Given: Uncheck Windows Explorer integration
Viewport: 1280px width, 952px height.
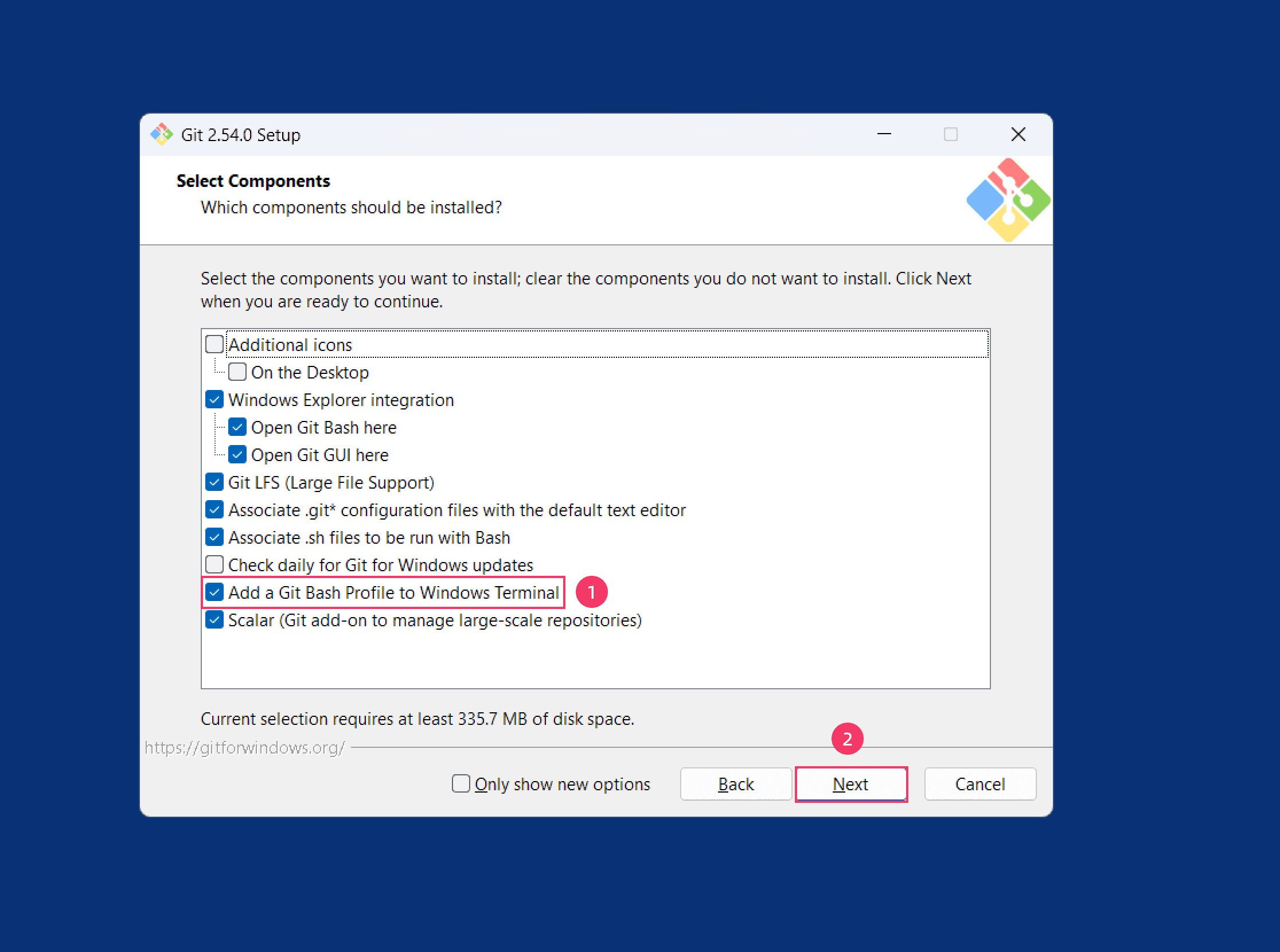Looking at the screenshot, I should point(214,400).
